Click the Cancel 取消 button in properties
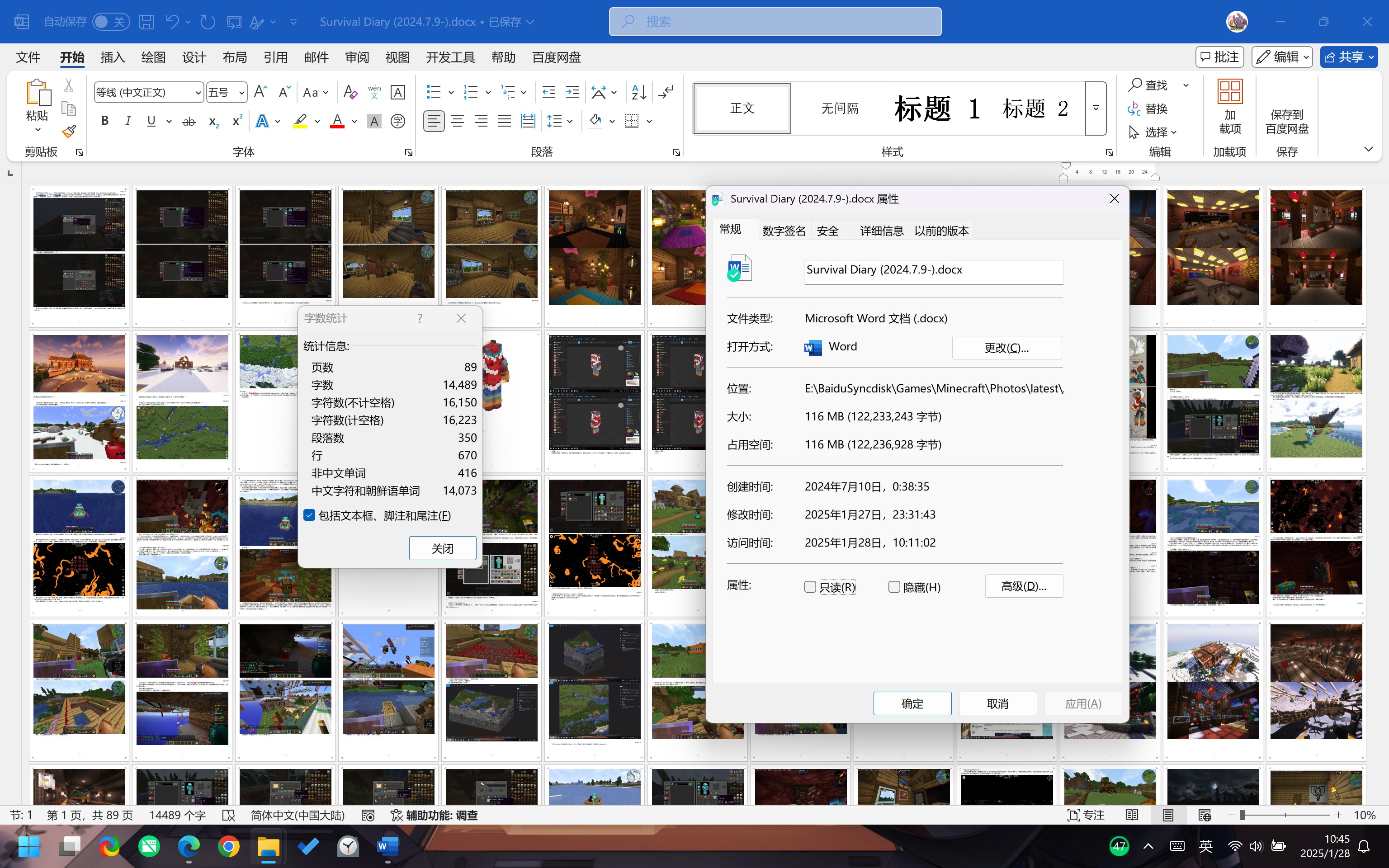 tap(997, 703)
